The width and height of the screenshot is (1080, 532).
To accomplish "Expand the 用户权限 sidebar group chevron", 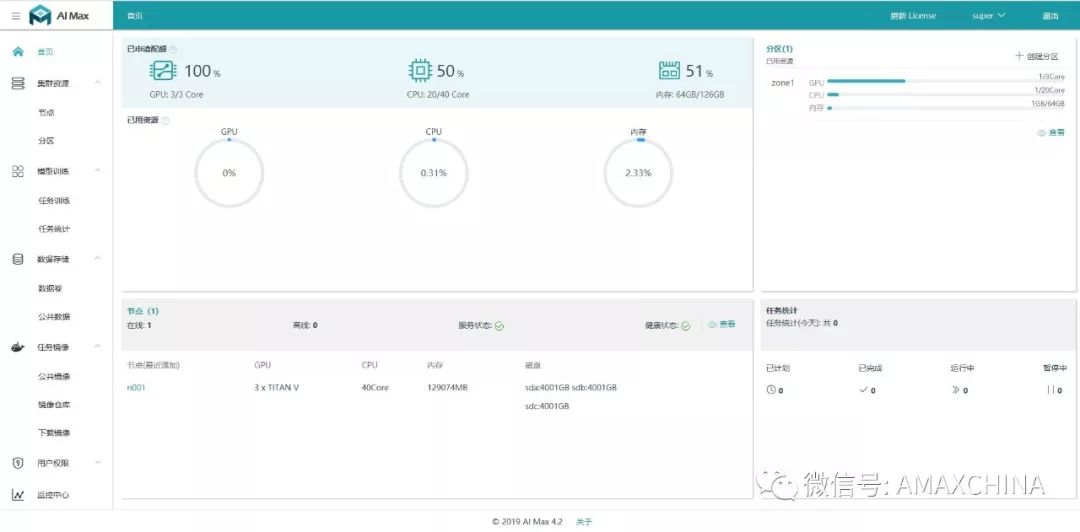I will (x=98, y=462).
